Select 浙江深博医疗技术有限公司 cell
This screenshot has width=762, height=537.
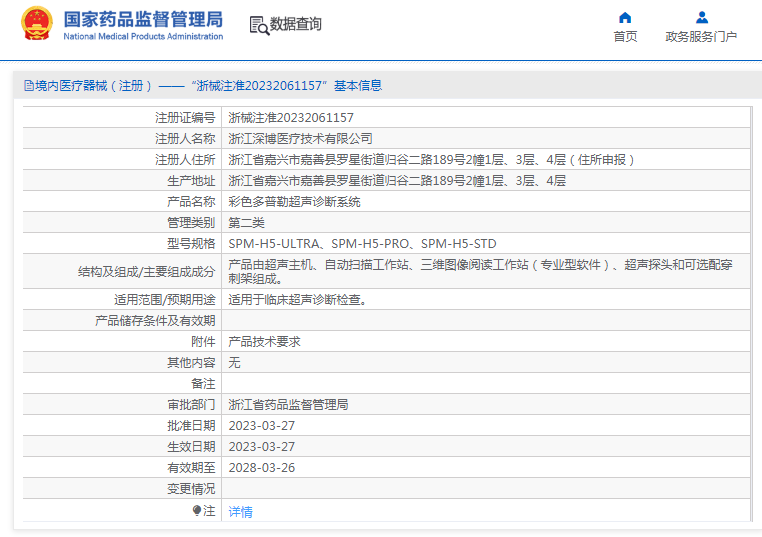point(300,139)
